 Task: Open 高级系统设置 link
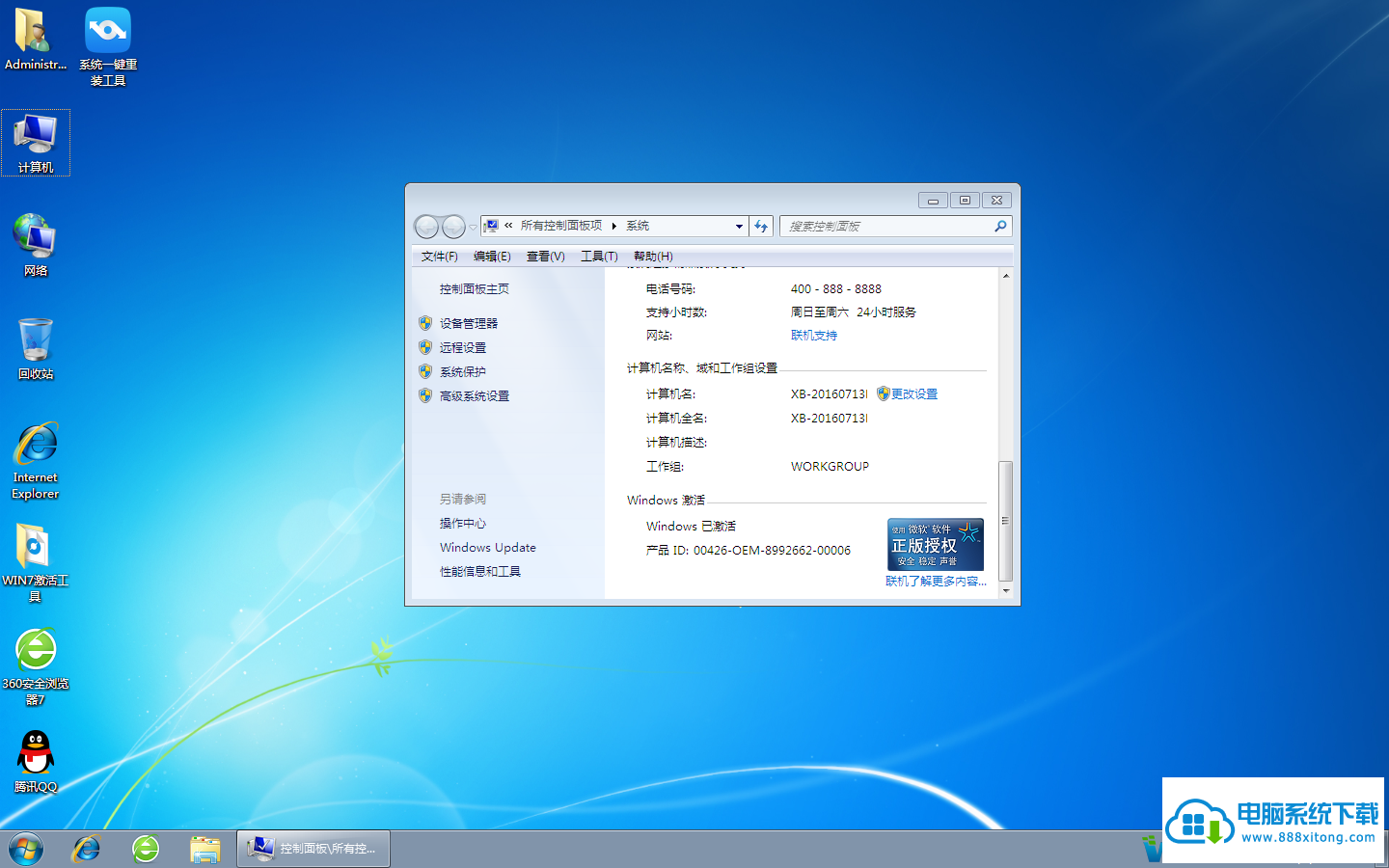(x=475, y=395)
